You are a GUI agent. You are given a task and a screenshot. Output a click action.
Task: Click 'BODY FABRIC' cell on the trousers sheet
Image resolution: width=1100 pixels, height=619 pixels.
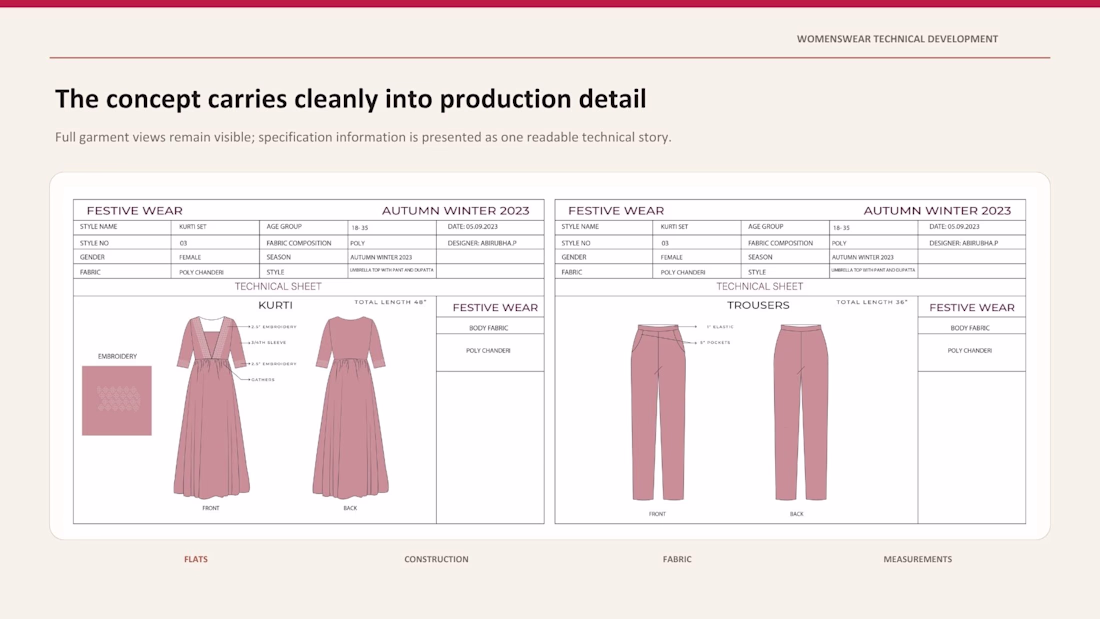click(970, 328)
